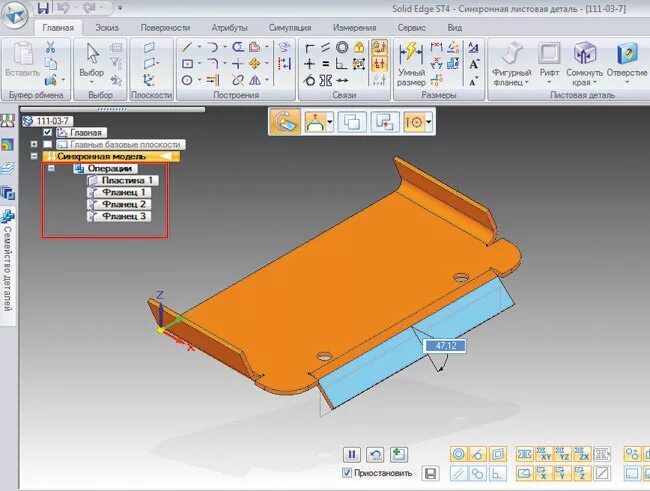
Task: Open the quick access toolbar customize dropdown
Action: point(120,7)
